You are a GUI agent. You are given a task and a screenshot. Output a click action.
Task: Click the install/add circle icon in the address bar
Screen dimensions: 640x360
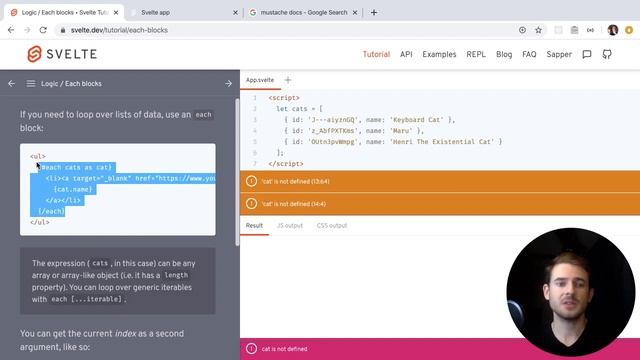pos(522,30)
